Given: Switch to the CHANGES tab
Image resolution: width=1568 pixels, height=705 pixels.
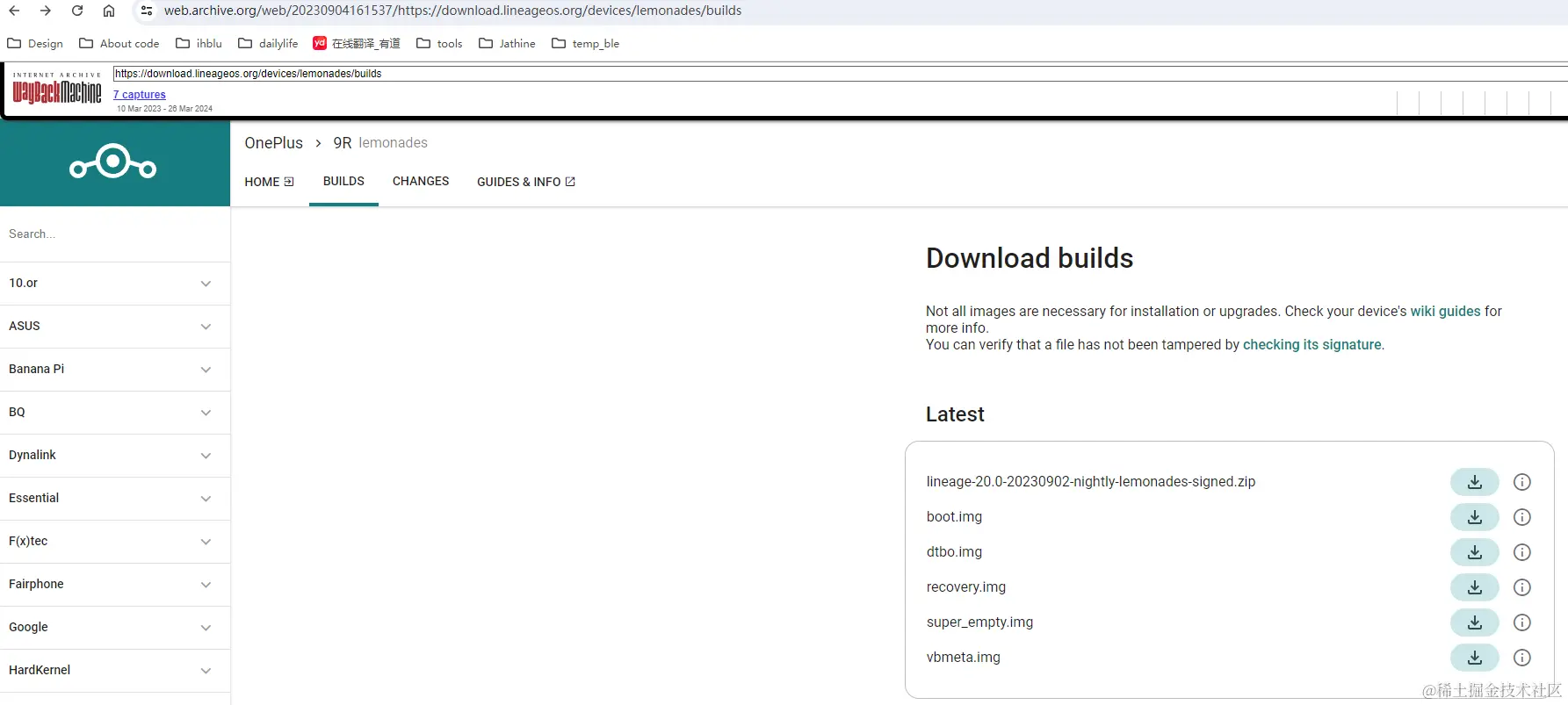Looking at the screenshot, I should coord(421,182).
